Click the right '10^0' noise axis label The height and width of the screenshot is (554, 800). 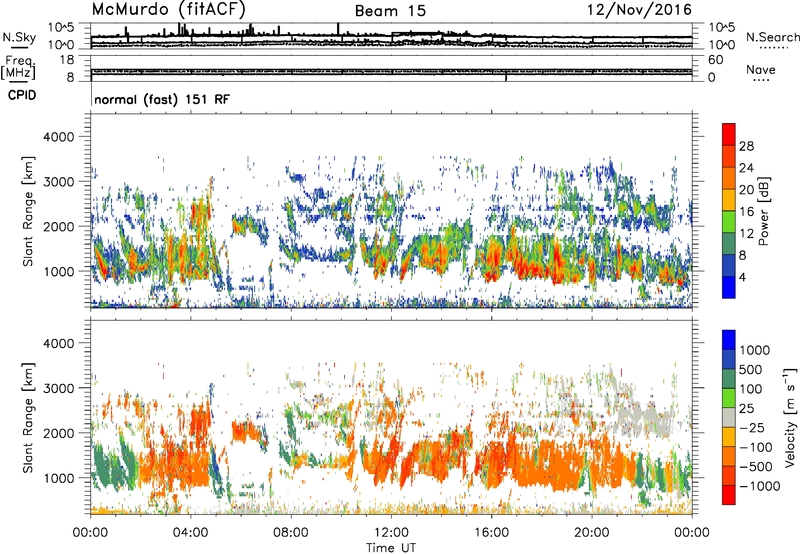coord(722,45)
